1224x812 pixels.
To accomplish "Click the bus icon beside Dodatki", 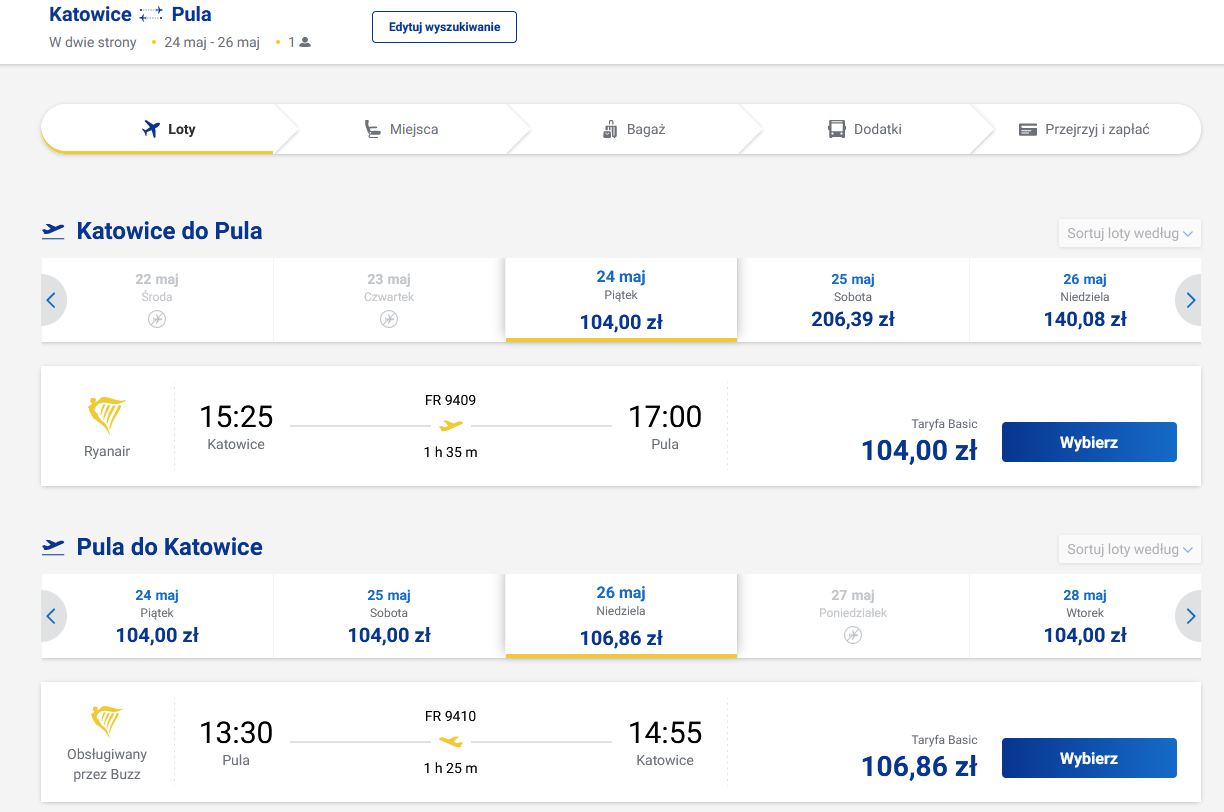I will [837, 129].
